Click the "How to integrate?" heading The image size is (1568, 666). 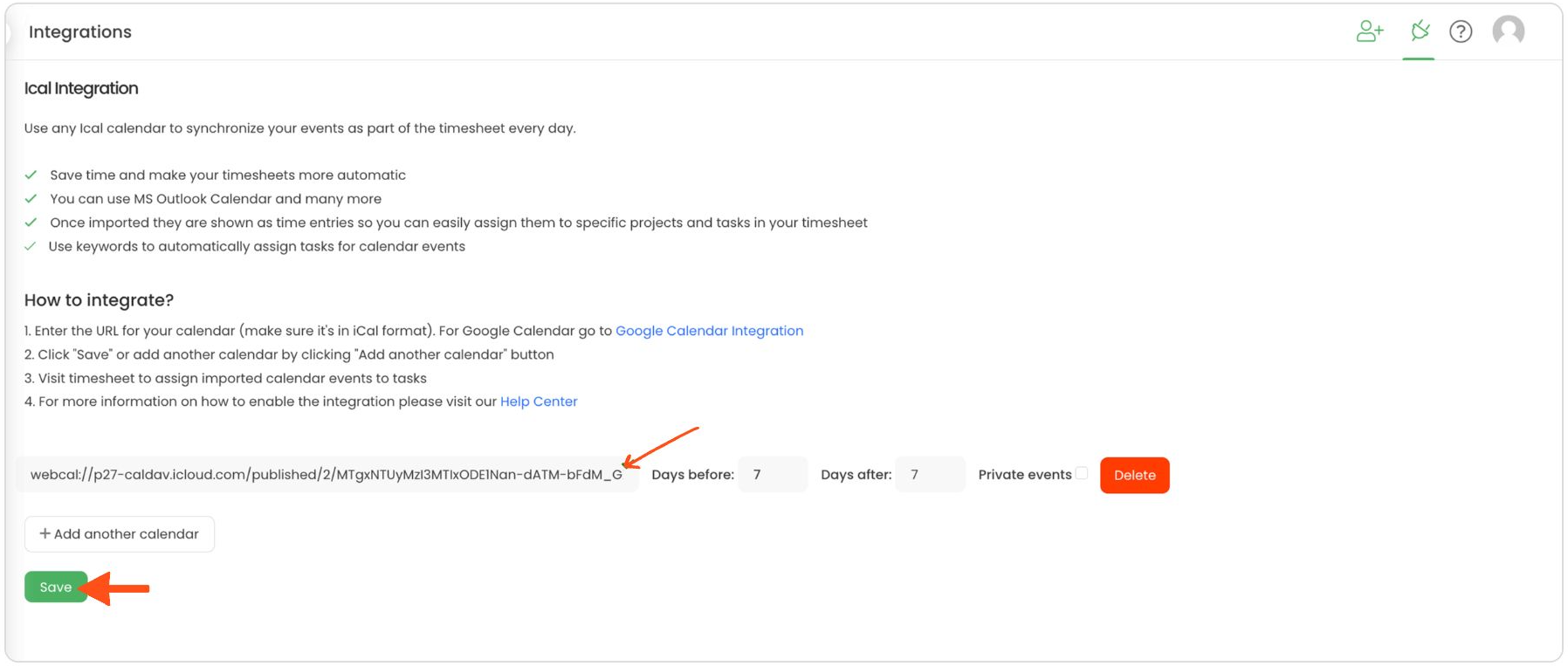point(99,300)
